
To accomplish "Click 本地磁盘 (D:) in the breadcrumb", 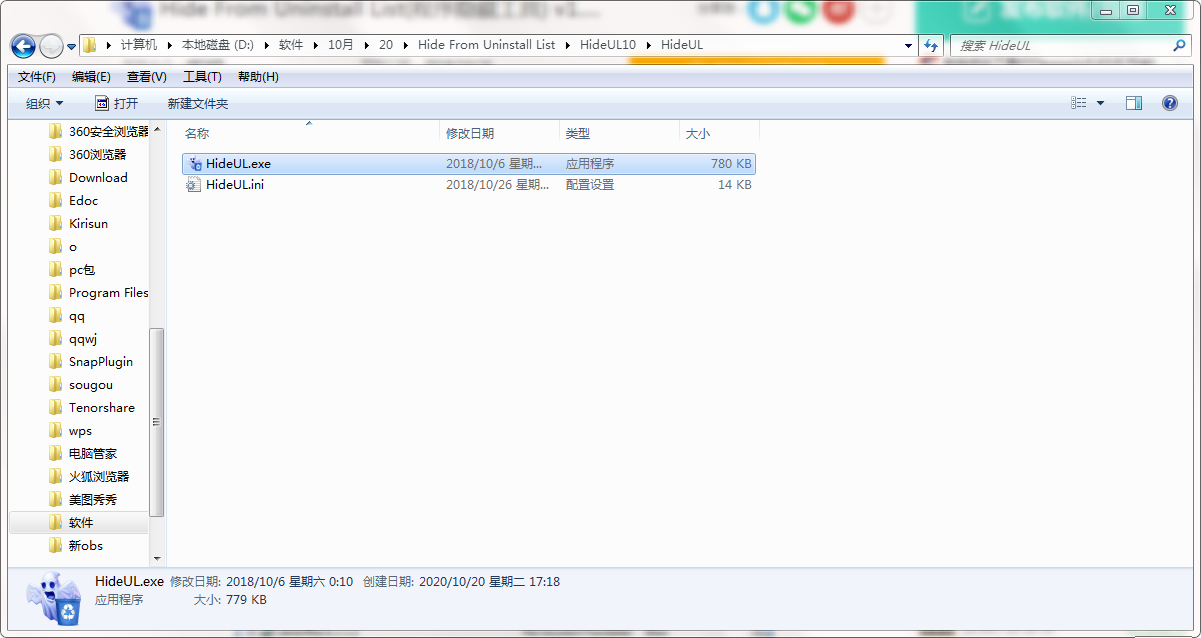I will click(217, 46).
